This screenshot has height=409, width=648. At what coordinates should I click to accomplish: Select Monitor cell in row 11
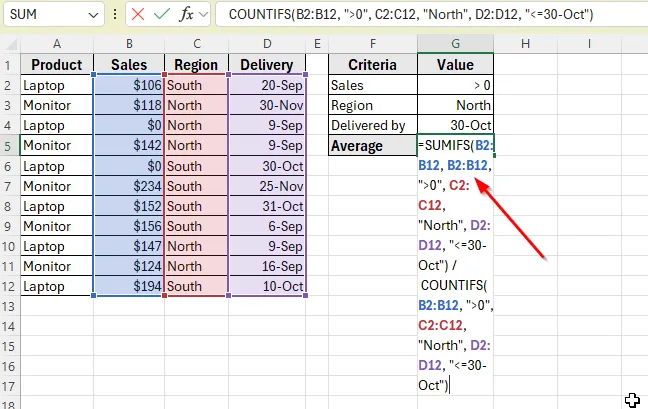coord(57,266)
